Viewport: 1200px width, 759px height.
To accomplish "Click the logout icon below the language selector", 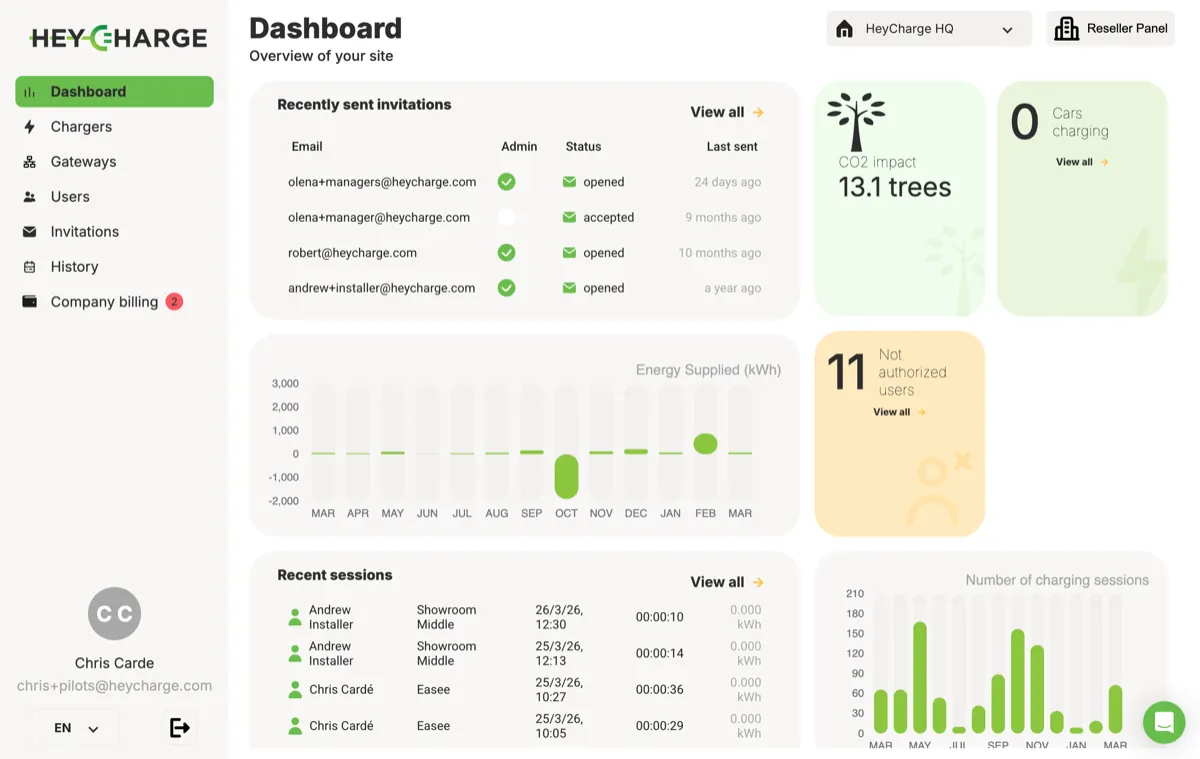I will tap(180, 728).
